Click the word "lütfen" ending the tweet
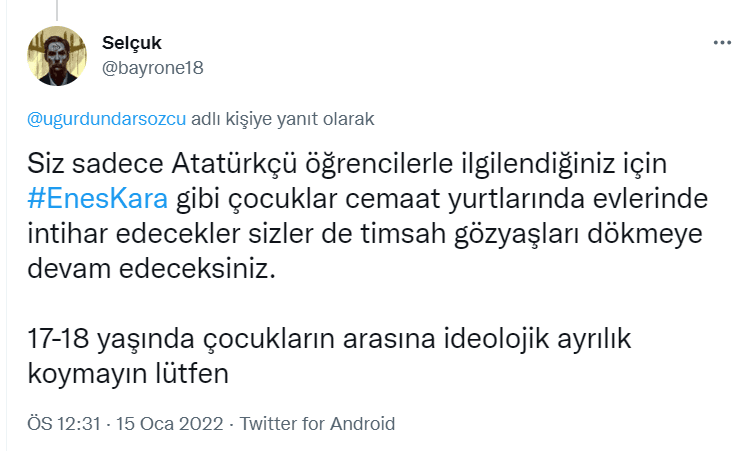 point(198,374)
